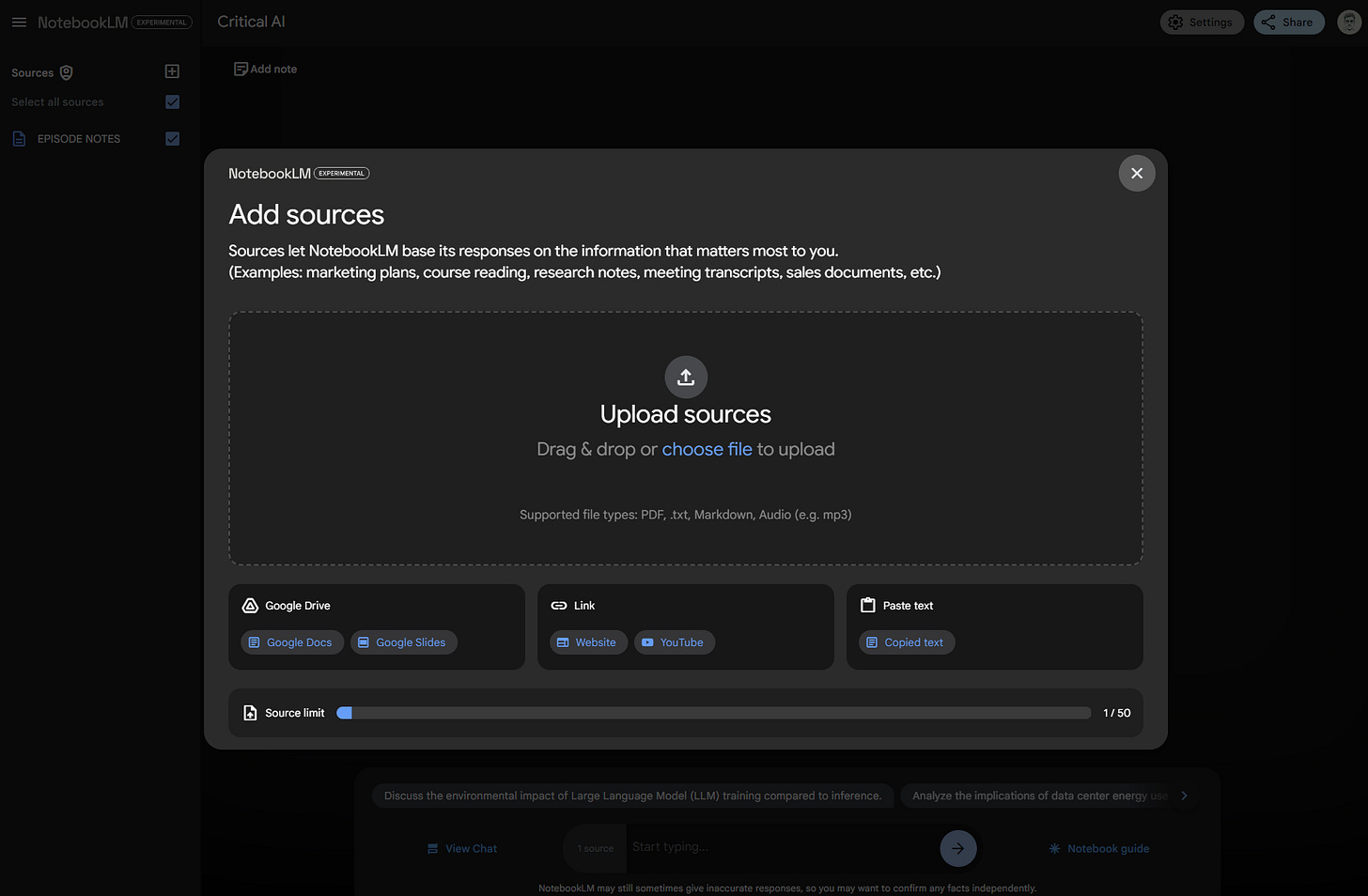Select Google Slides source option
1368x896 pixels.
(x=404, y=642)
